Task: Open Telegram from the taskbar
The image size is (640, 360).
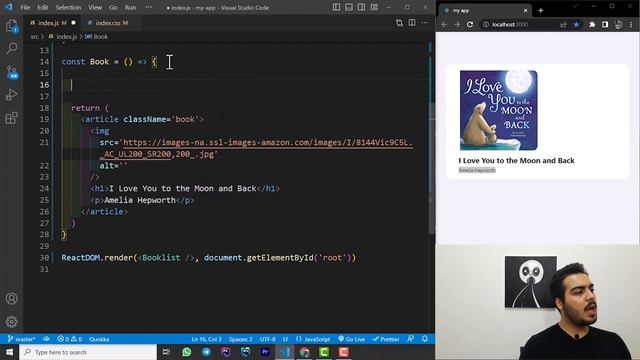Action: click(206, 352)
